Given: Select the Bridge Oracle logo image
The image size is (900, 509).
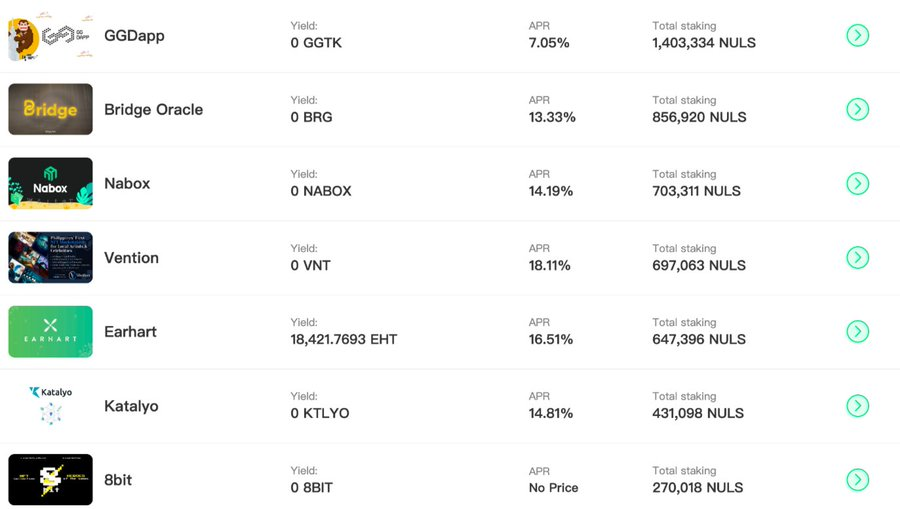Looking at the screenshot, I should (51, 109).
